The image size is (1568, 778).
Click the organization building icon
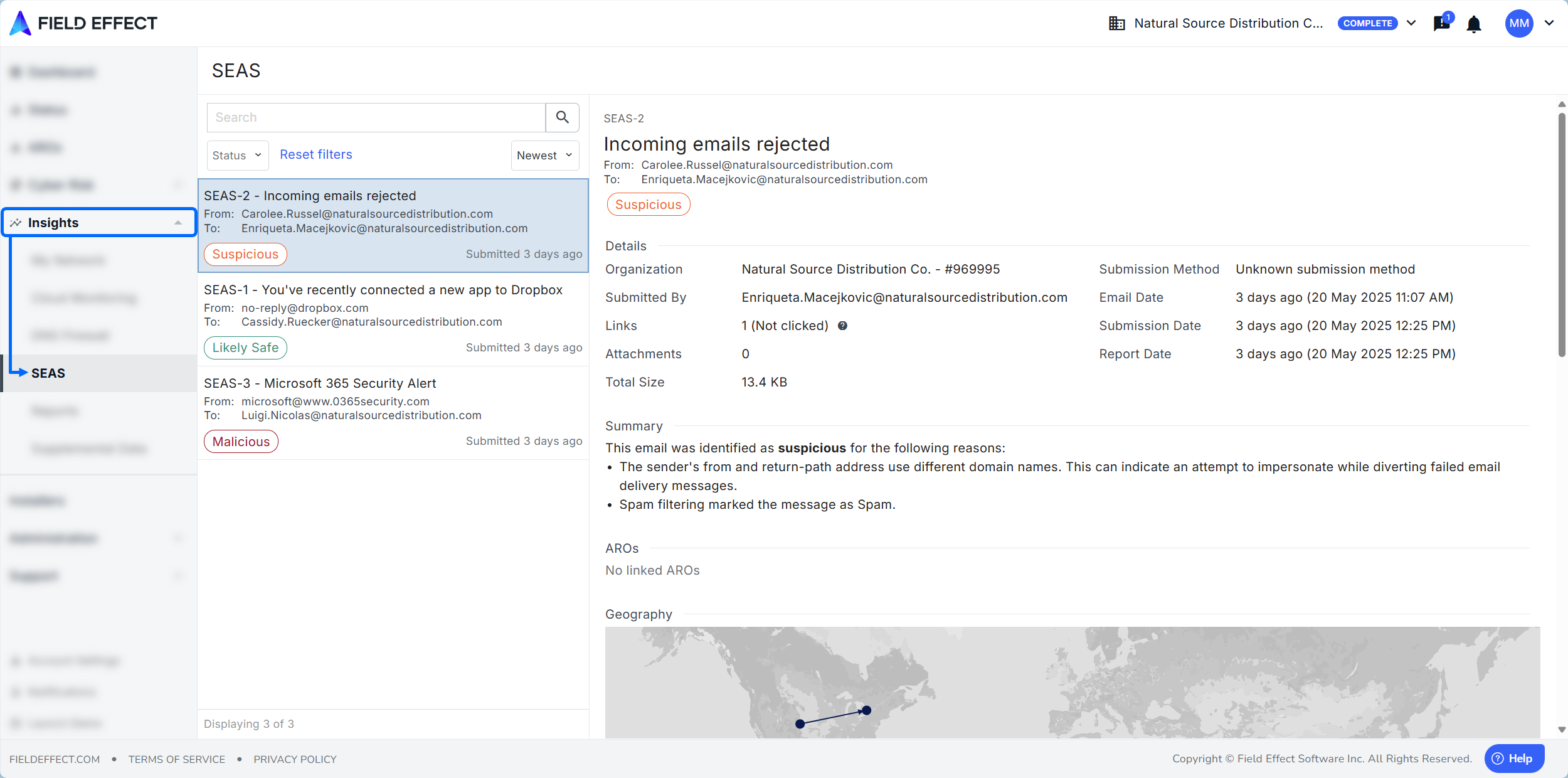tap(1116, 23)
